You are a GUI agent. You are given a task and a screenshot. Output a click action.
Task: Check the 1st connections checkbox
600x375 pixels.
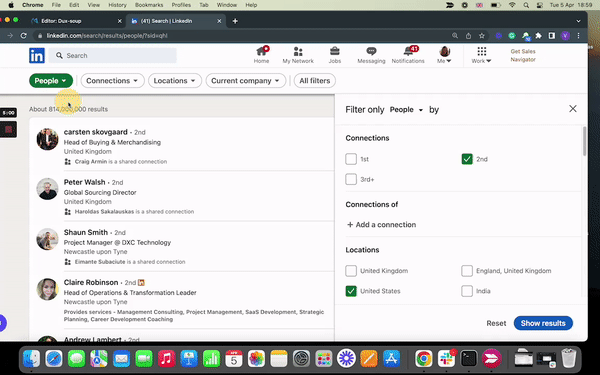[351, 159]
